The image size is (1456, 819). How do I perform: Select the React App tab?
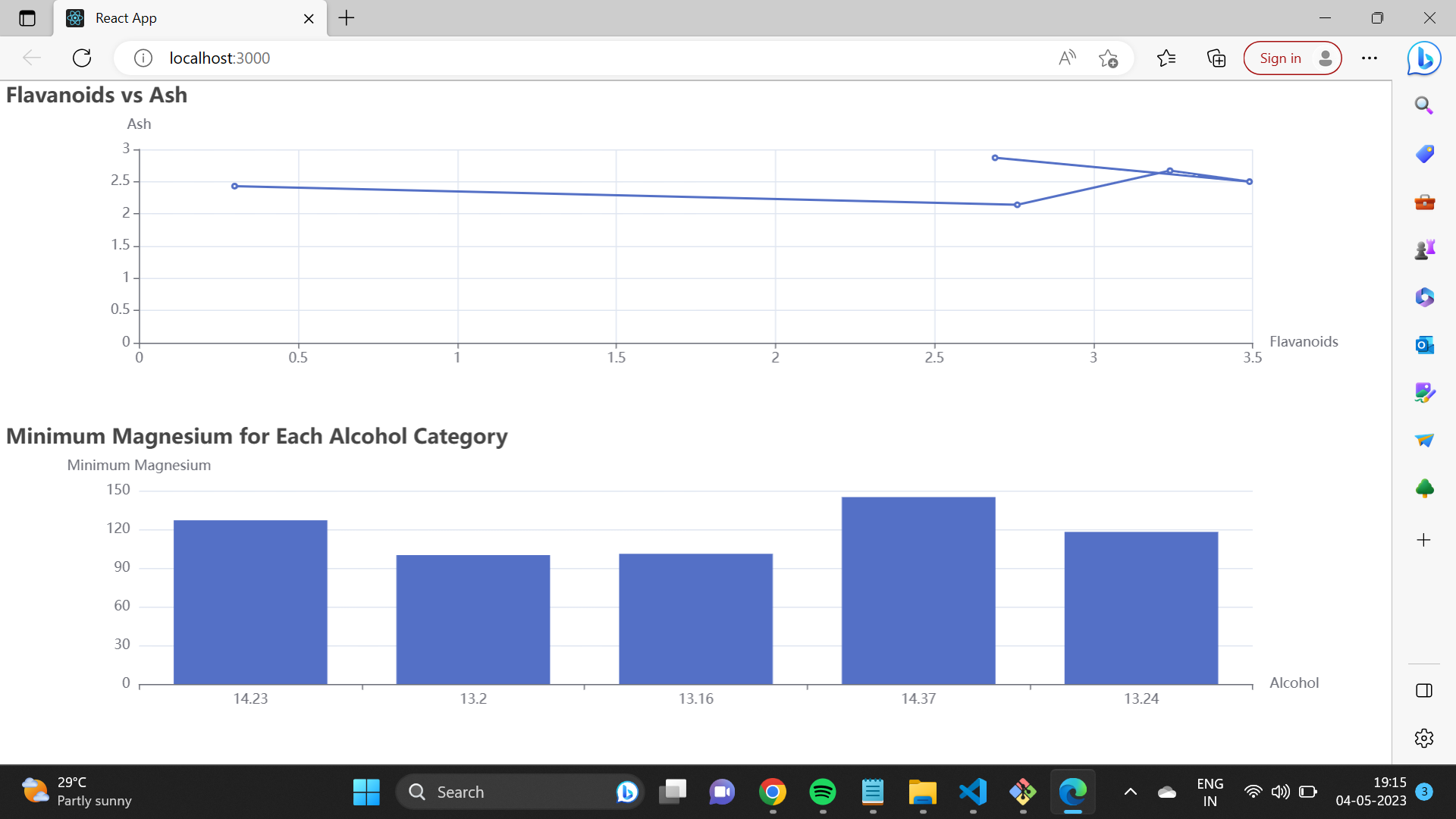[x=190, y=18]
